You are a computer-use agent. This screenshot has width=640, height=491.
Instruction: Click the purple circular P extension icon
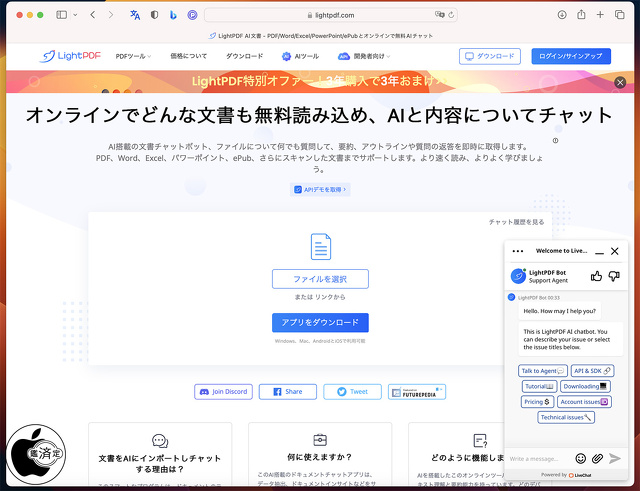coord(192,15)
